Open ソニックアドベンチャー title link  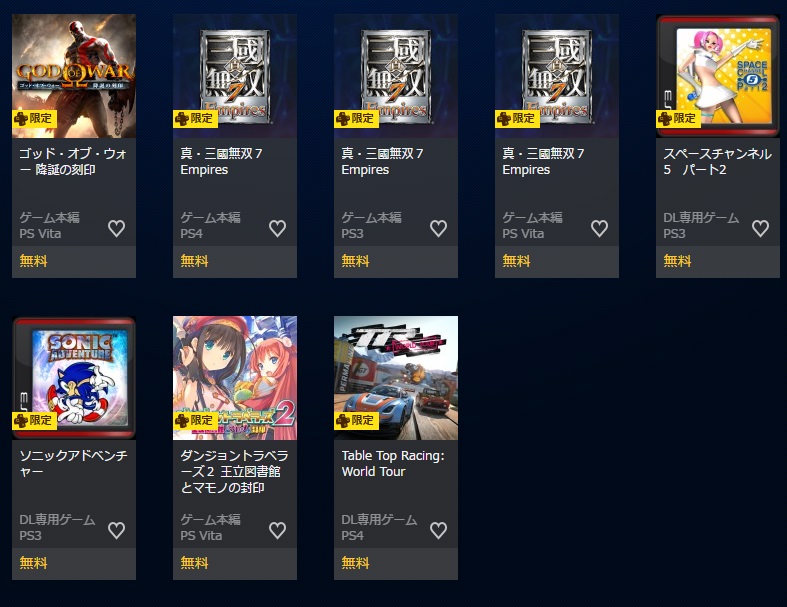pos(73,463)
